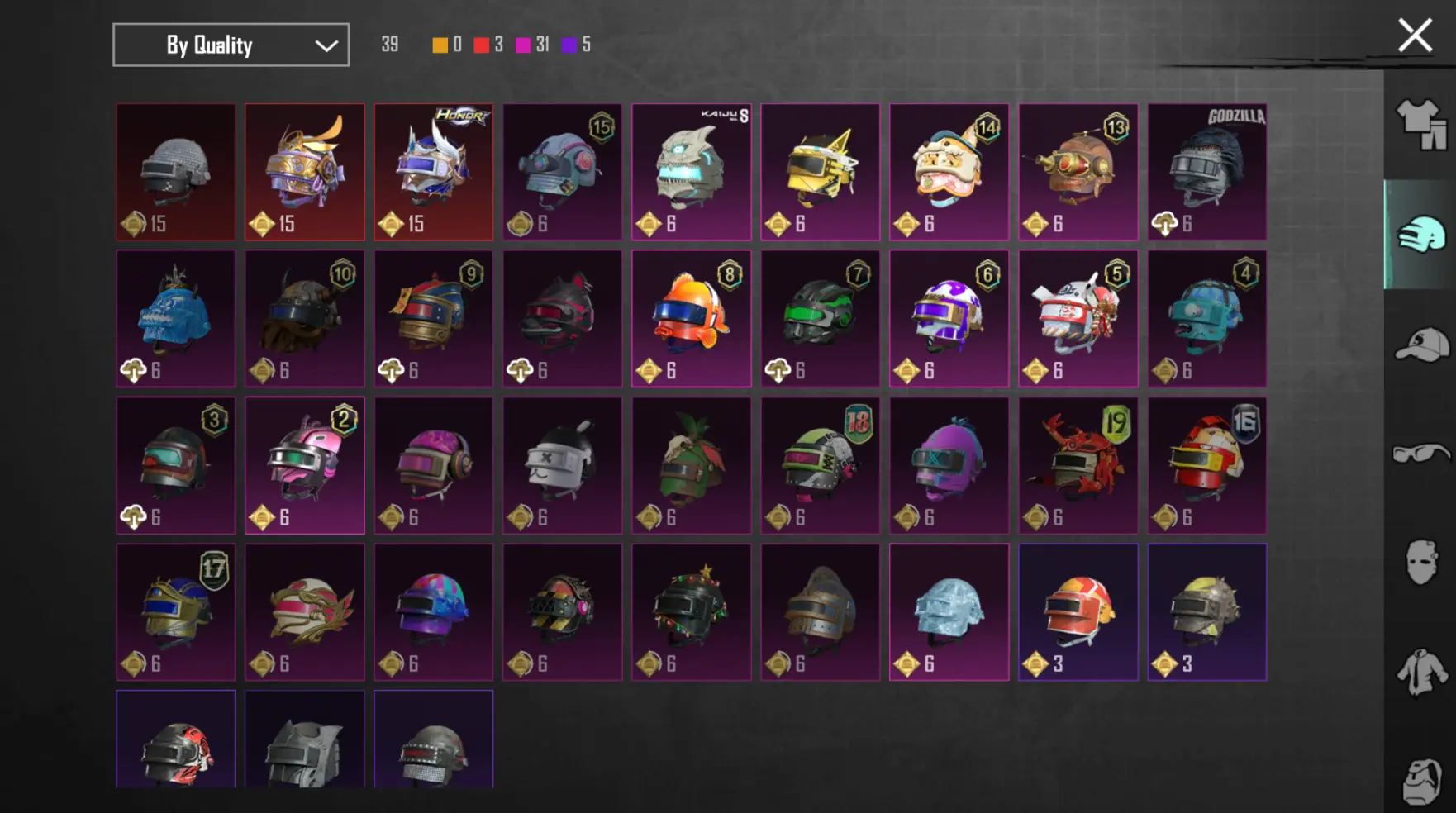
Task: Open the outfit set category icon
Action: point(1421,125)
